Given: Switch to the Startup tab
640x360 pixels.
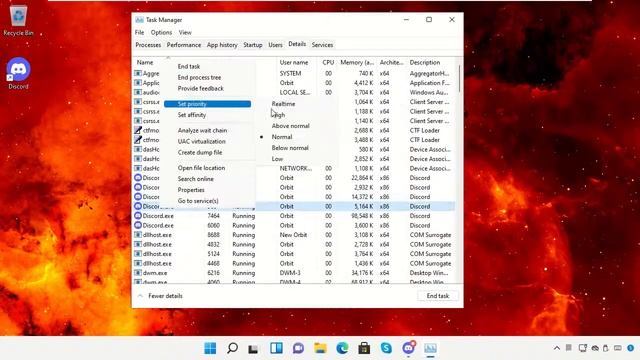Looking at the screenshot, I should tap(253, 45).
